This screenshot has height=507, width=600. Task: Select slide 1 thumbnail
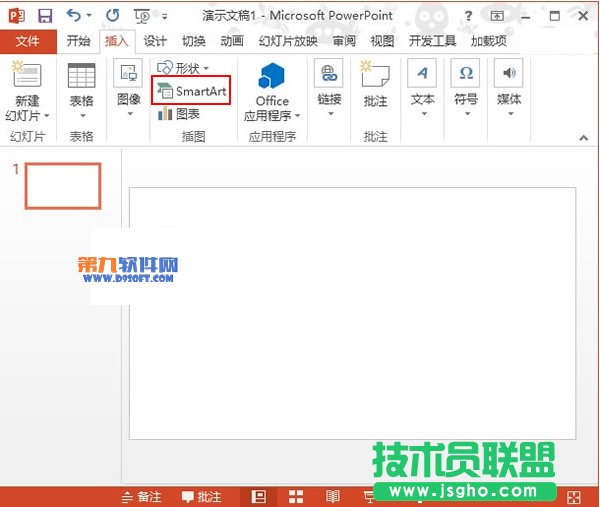point(63,186)
